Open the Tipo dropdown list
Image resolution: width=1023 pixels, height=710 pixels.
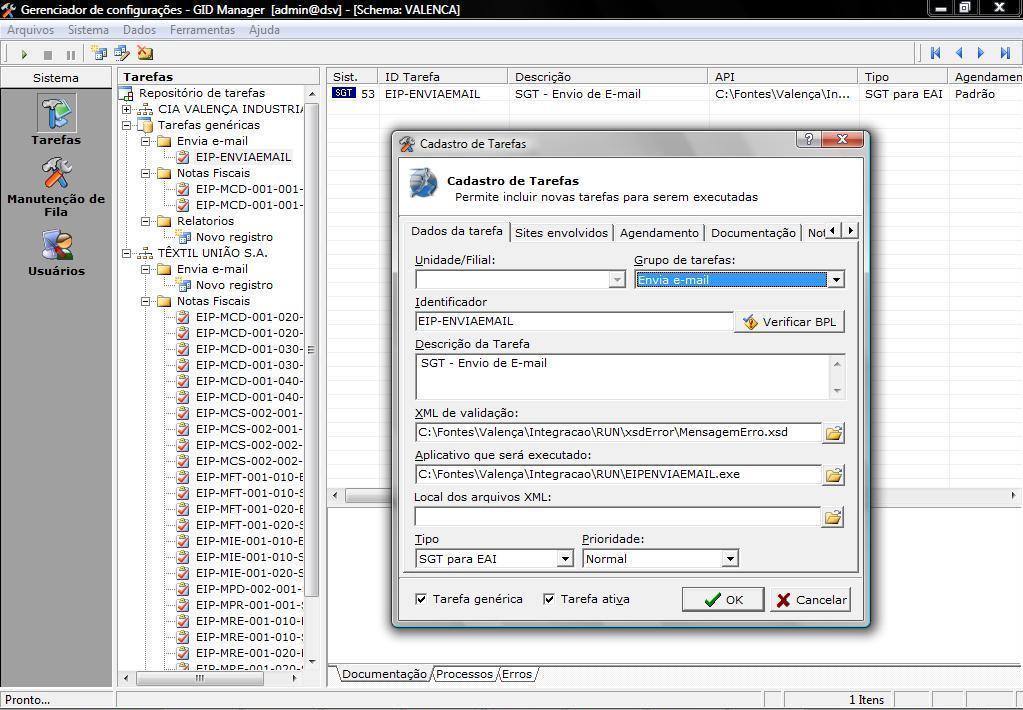pyautogui.click(x=565, y=559)
